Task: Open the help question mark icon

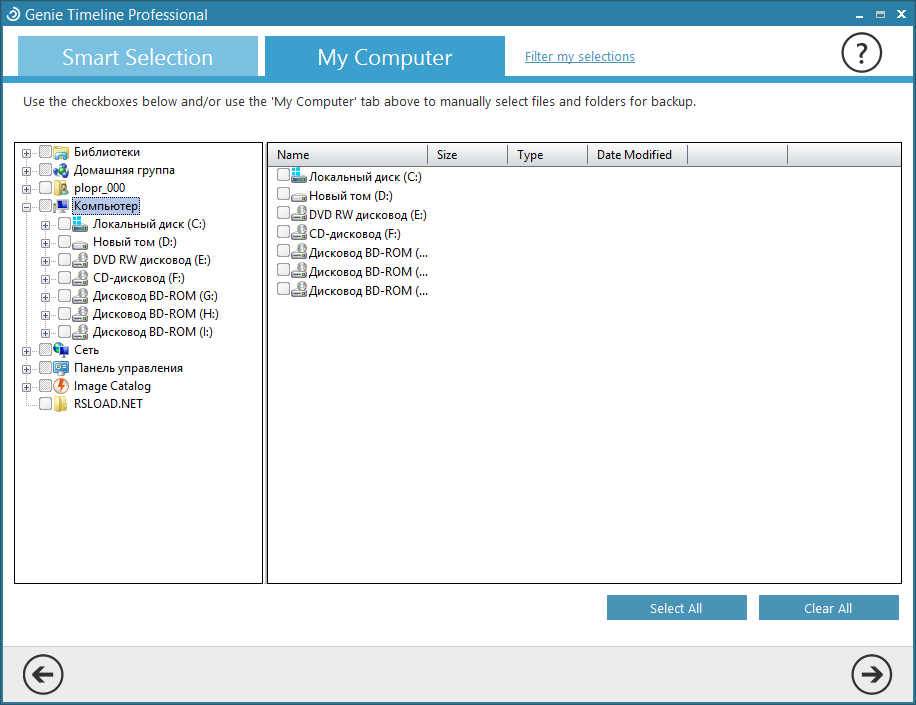Action: click(x=861, y=53)
